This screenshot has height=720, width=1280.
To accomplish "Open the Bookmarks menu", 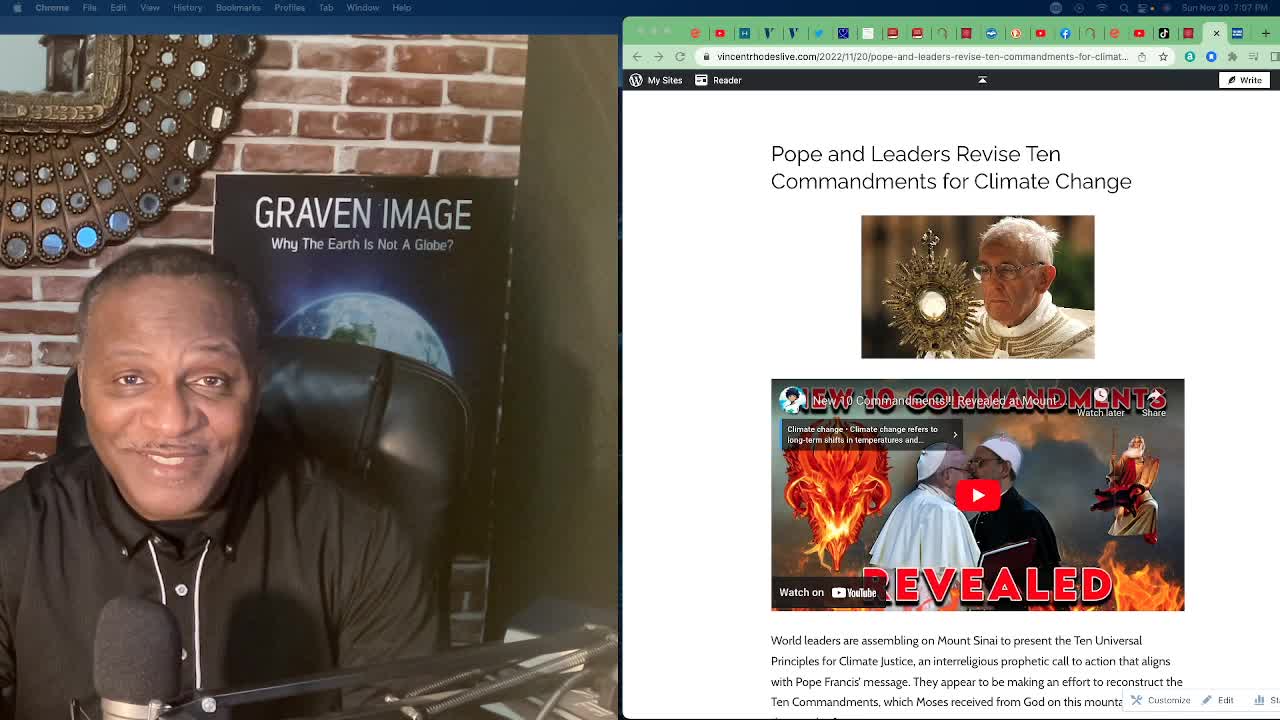I will tap(238, 8).
